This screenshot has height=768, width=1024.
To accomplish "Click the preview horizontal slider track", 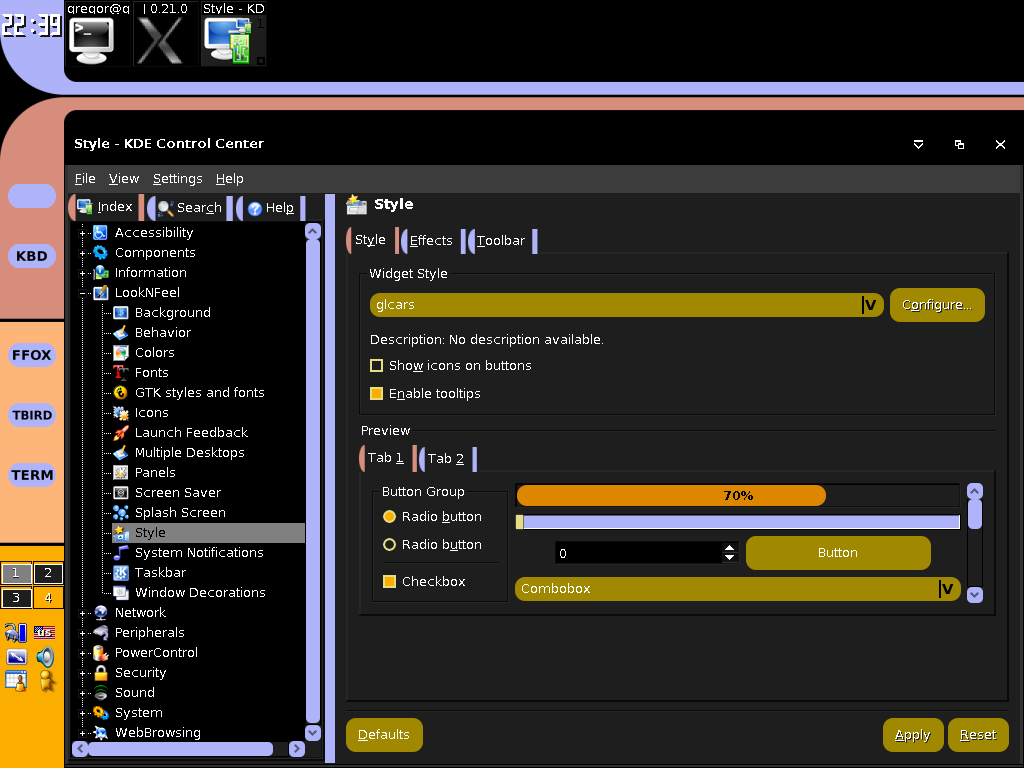I will (x=738, y=522).
